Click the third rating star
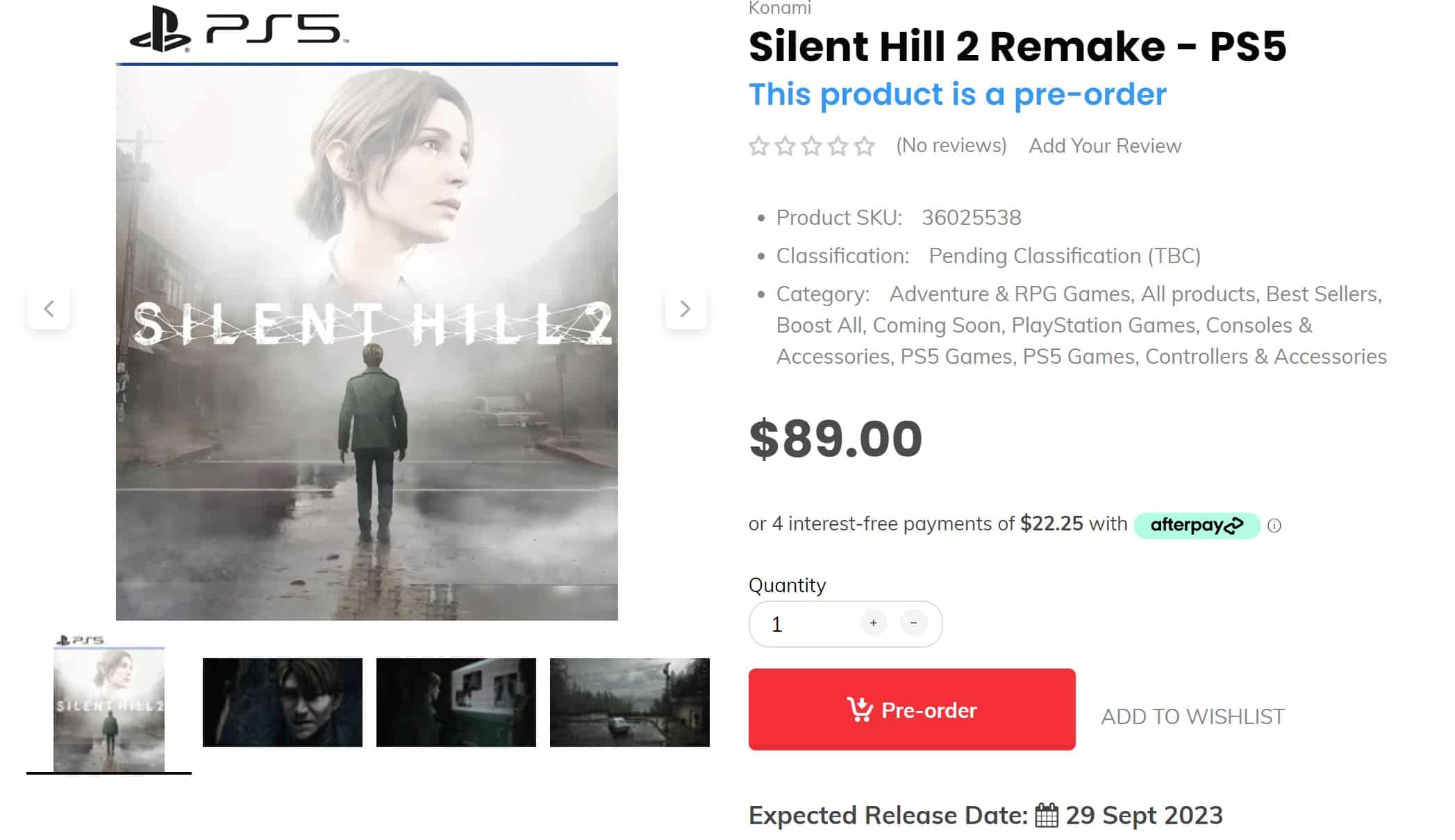 click(x=811, y=146)
